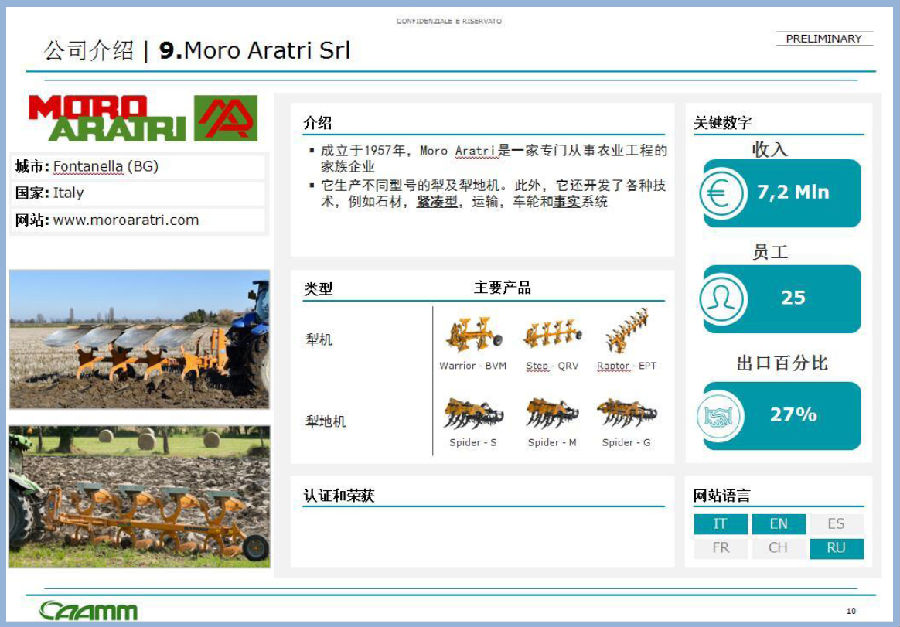Click the PRELIMINARY label
This screenshot has width=900, height=627.
pos(824,38)
